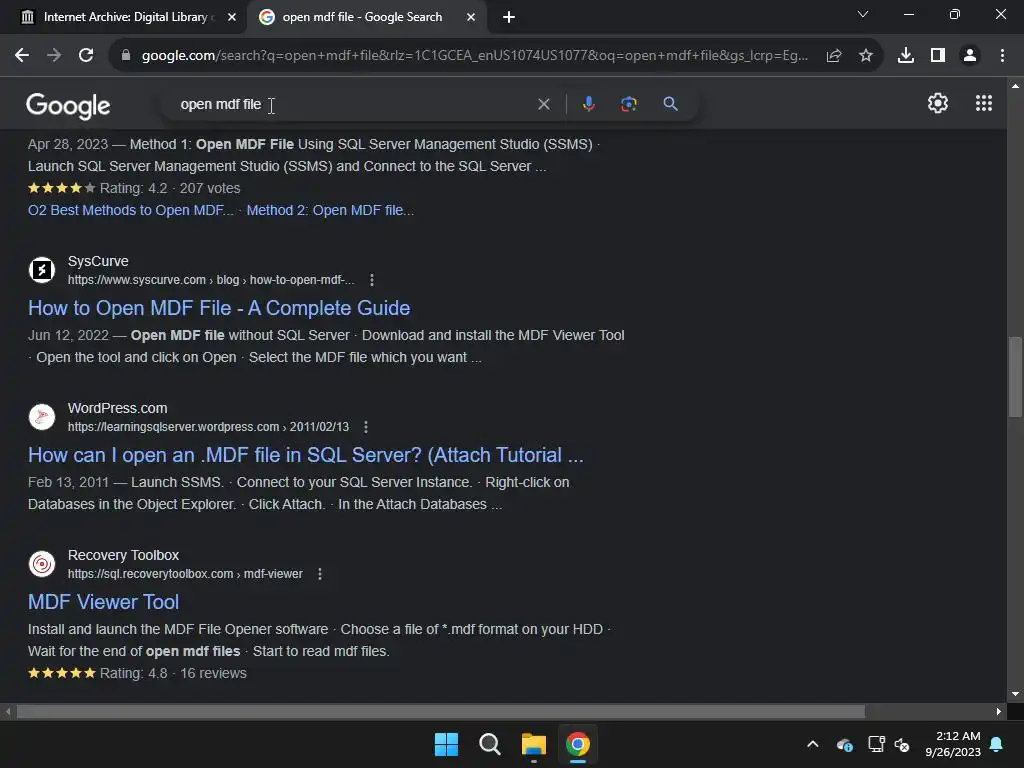
Task: Open the Windows Start menu
Action: (447, 744)
